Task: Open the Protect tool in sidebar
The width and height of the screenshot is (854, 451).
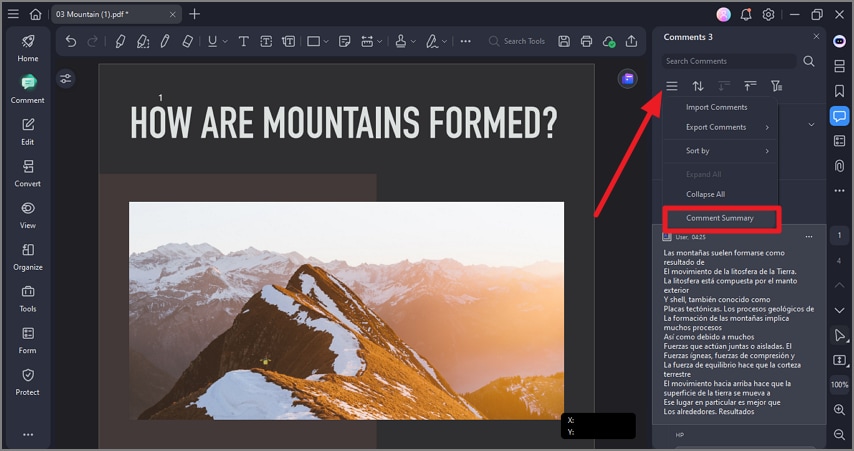Action: tap(28, 382)
